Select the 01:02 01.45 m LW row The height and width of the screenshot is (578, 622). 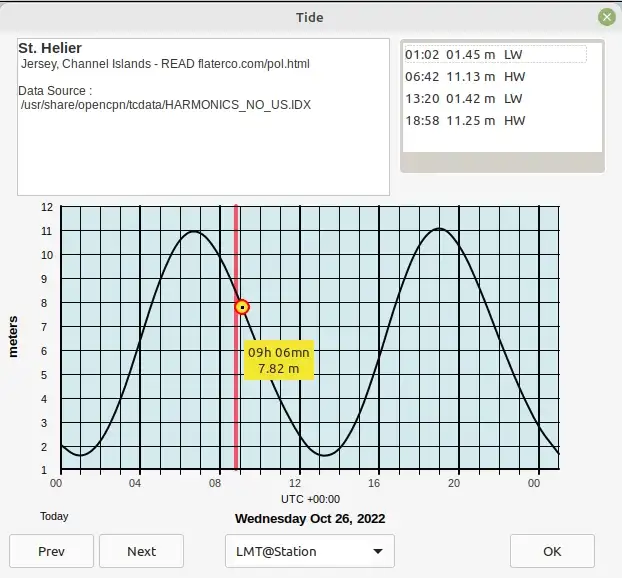click(x=495, y=54)
